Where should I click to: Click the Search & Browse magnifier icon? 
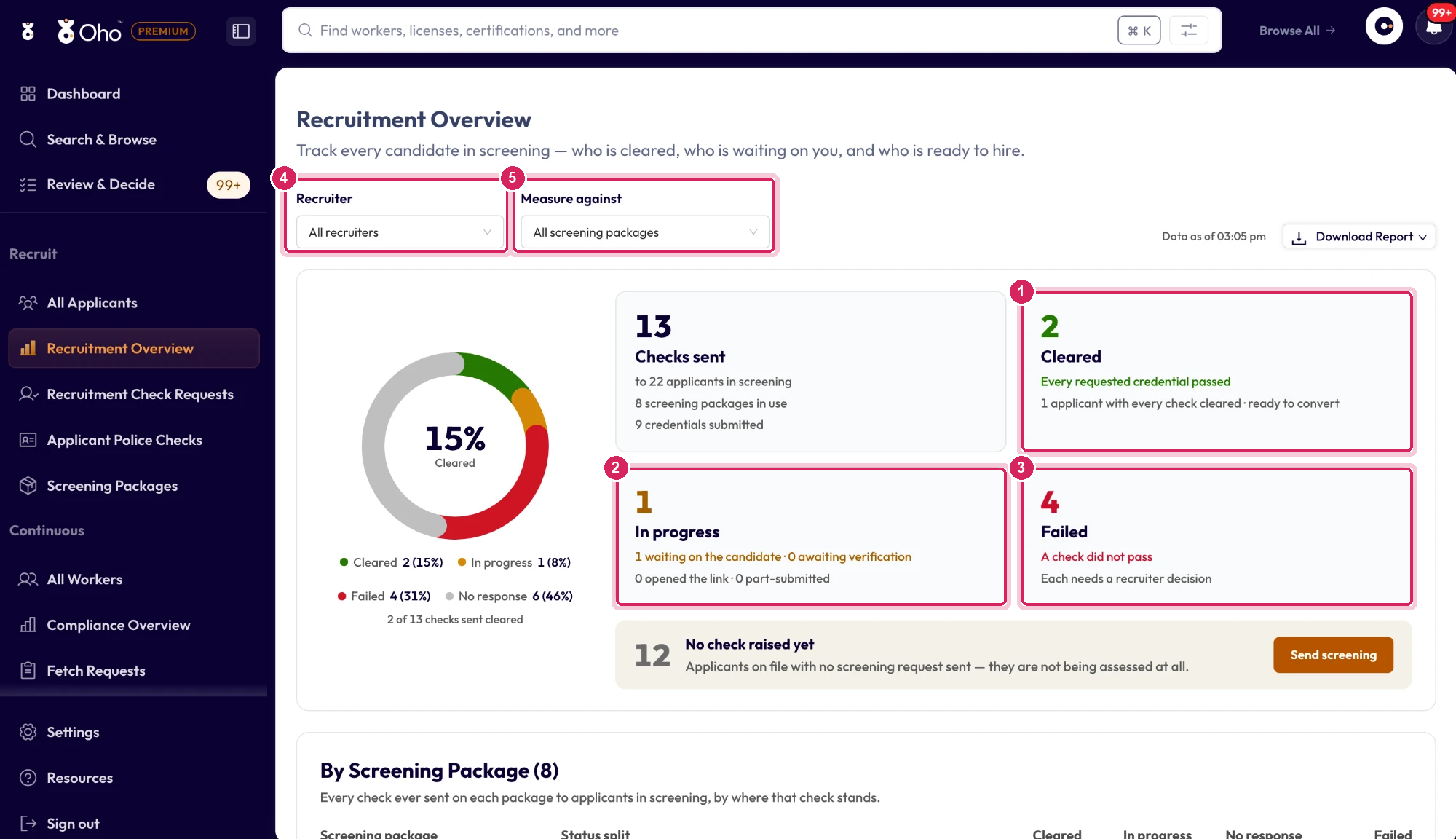pos(28,139)
